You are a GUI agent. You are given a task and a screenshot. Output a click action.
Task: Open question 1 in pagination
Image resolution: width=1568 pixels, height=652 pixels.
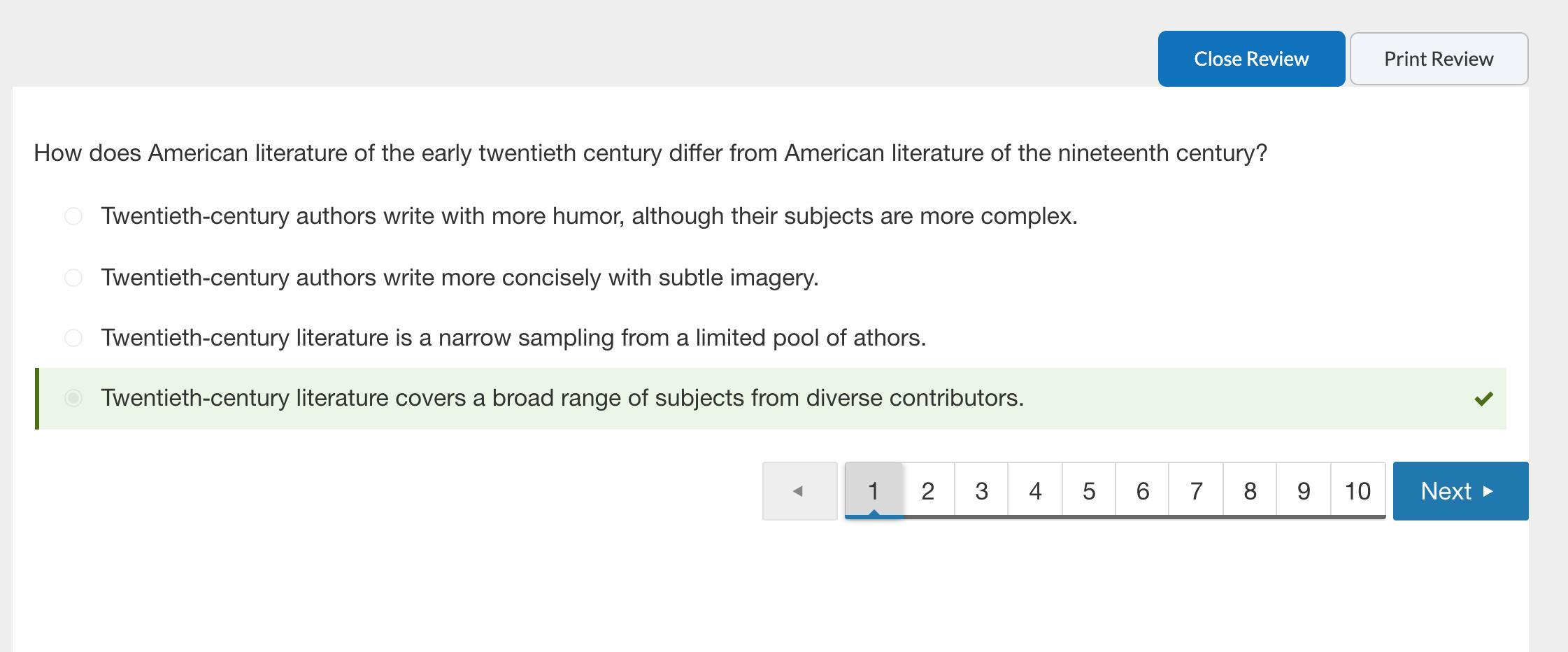coord(874,491)
